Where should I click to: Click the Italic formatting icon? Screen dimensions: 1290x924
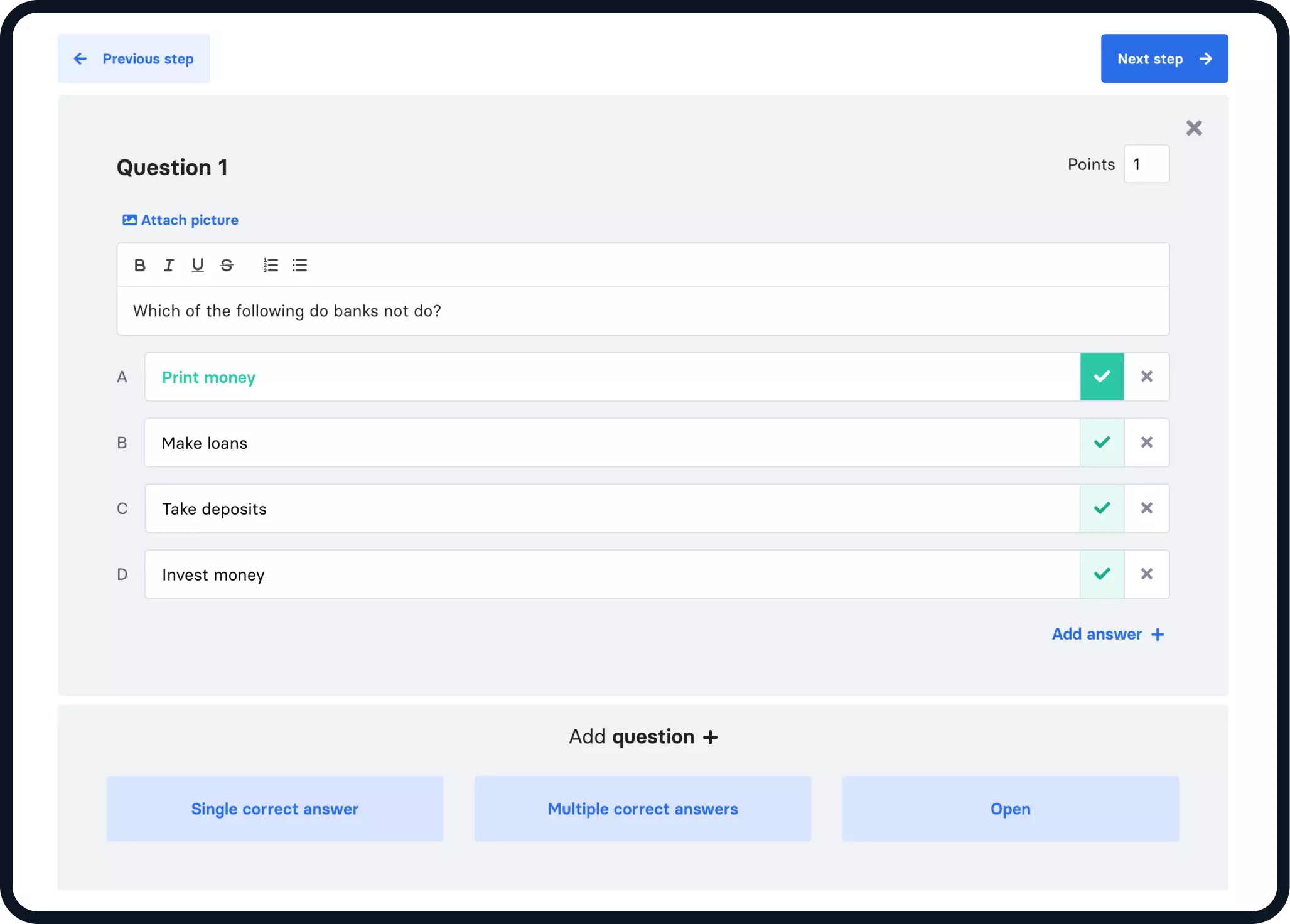pyautogui.click(x=168, y=264)
